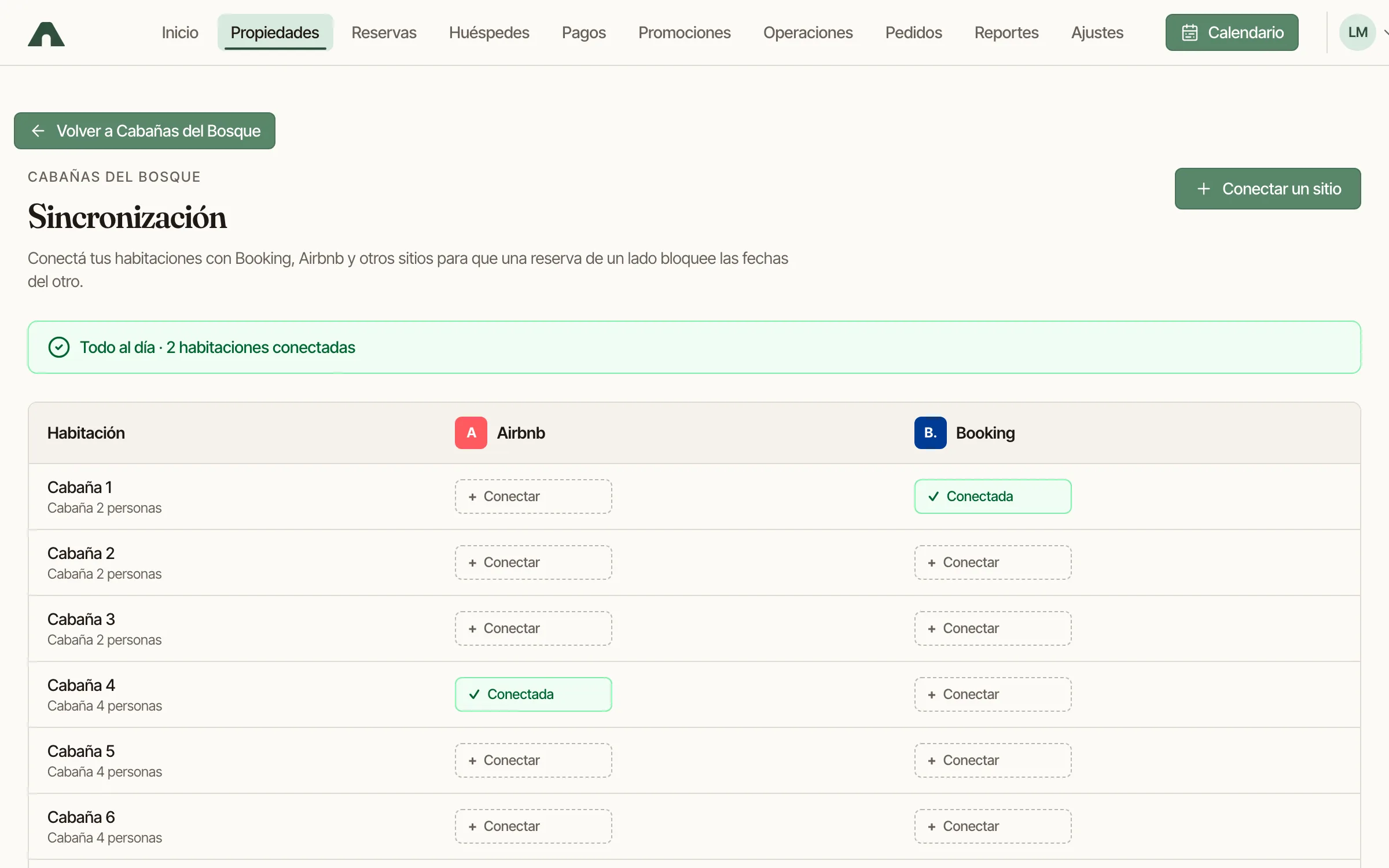
Task: Open Cabaña 1 Booking Conectada status
Action: pyautogui.click(x=993, y=496)
